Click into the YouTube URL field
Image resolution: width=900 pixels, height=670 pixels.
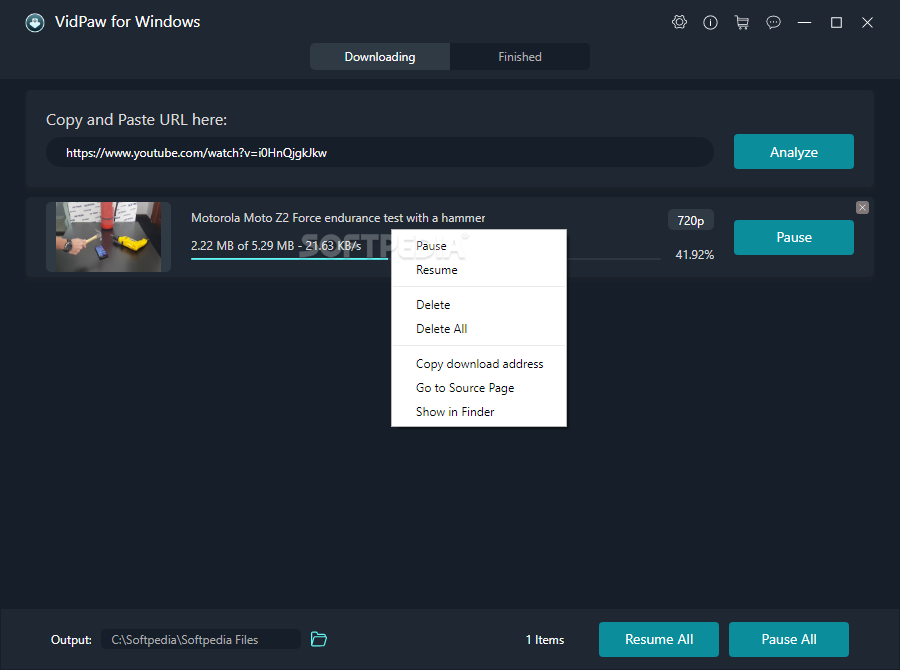tap(380, 152)
